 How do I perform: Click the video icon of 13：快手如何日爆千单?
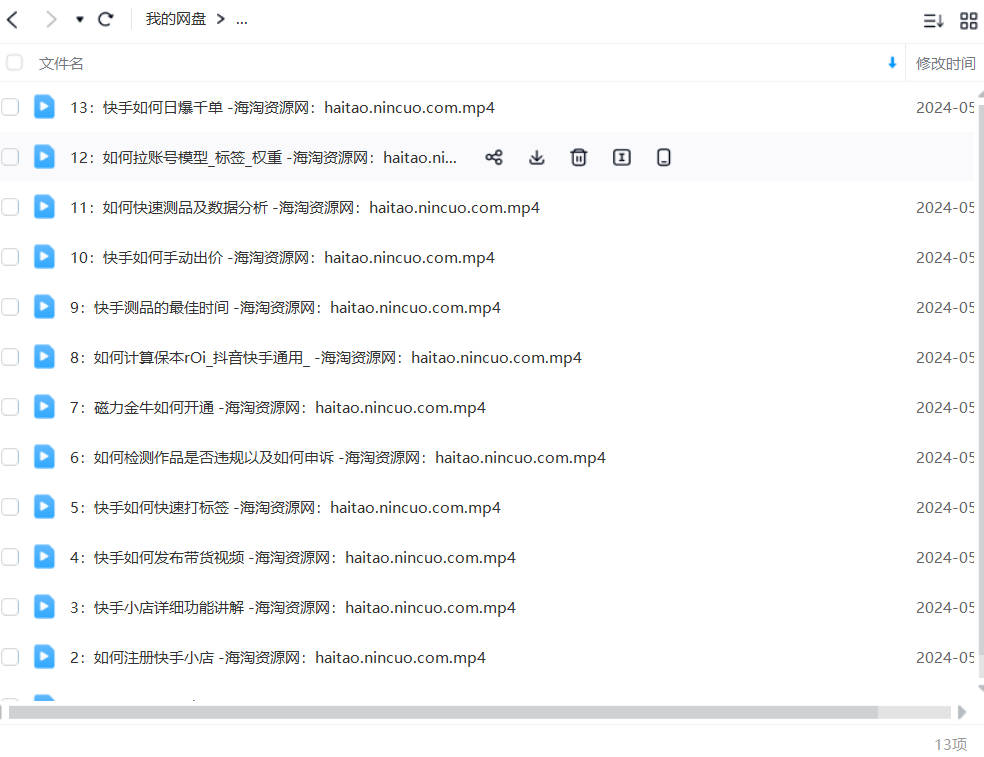tap(44, 107)
